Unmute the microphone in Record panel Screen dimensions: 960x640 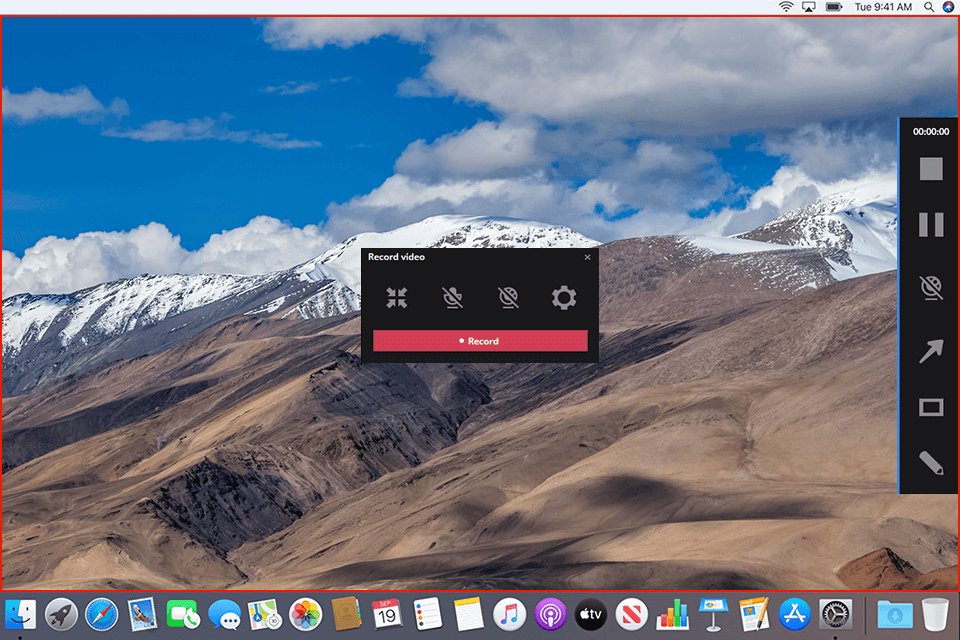coord(452,297)
